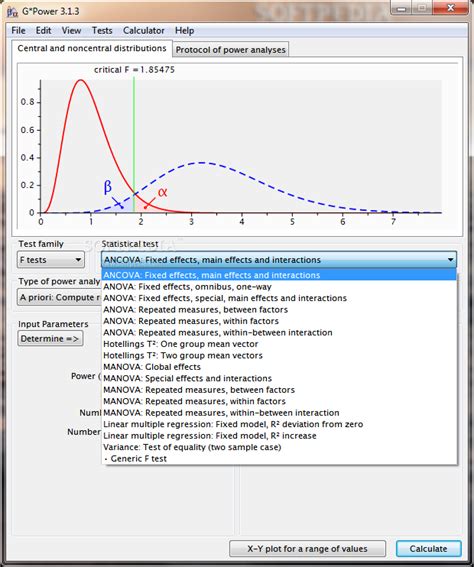
Task: Select Variance: Test of equality (two sample case)
Action: click(279, 447)
